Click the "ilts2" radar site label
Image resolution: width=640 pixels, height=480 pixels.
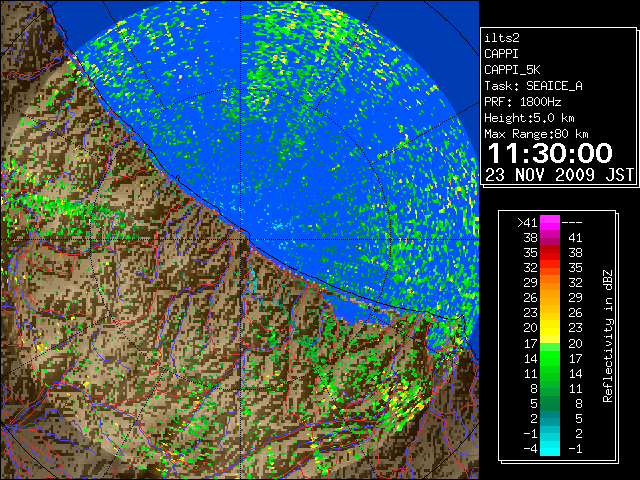point(502,38)
